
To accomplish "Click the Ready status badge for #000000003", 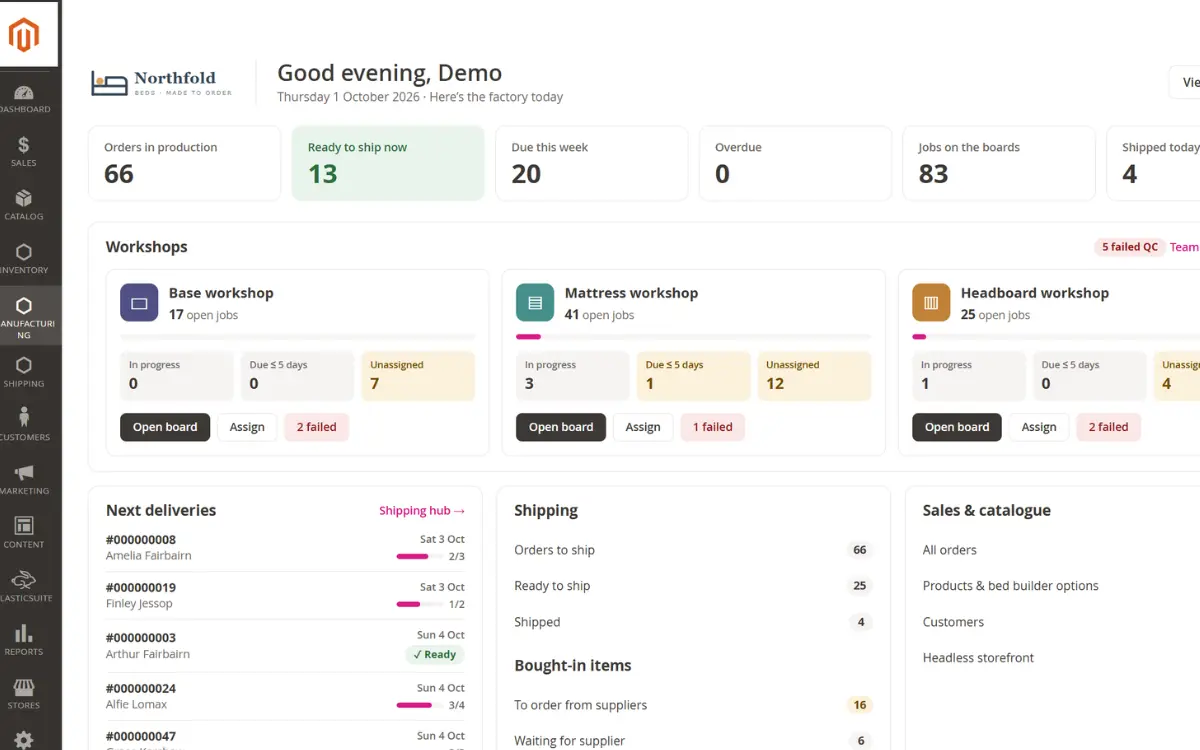I will pyautogui.click(x=435, y=655).
